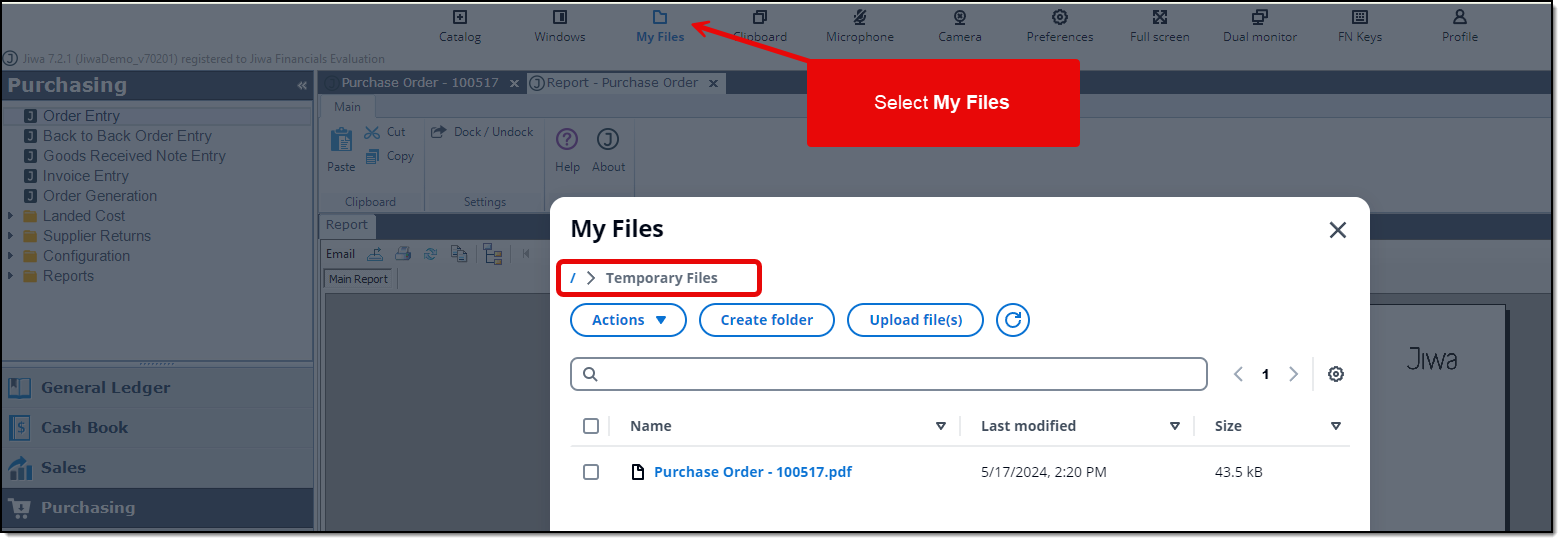The width and height of the screenshot is (1562, 542).
Task: Click the search magnifier icon in My Files
Action: [590, 374]
